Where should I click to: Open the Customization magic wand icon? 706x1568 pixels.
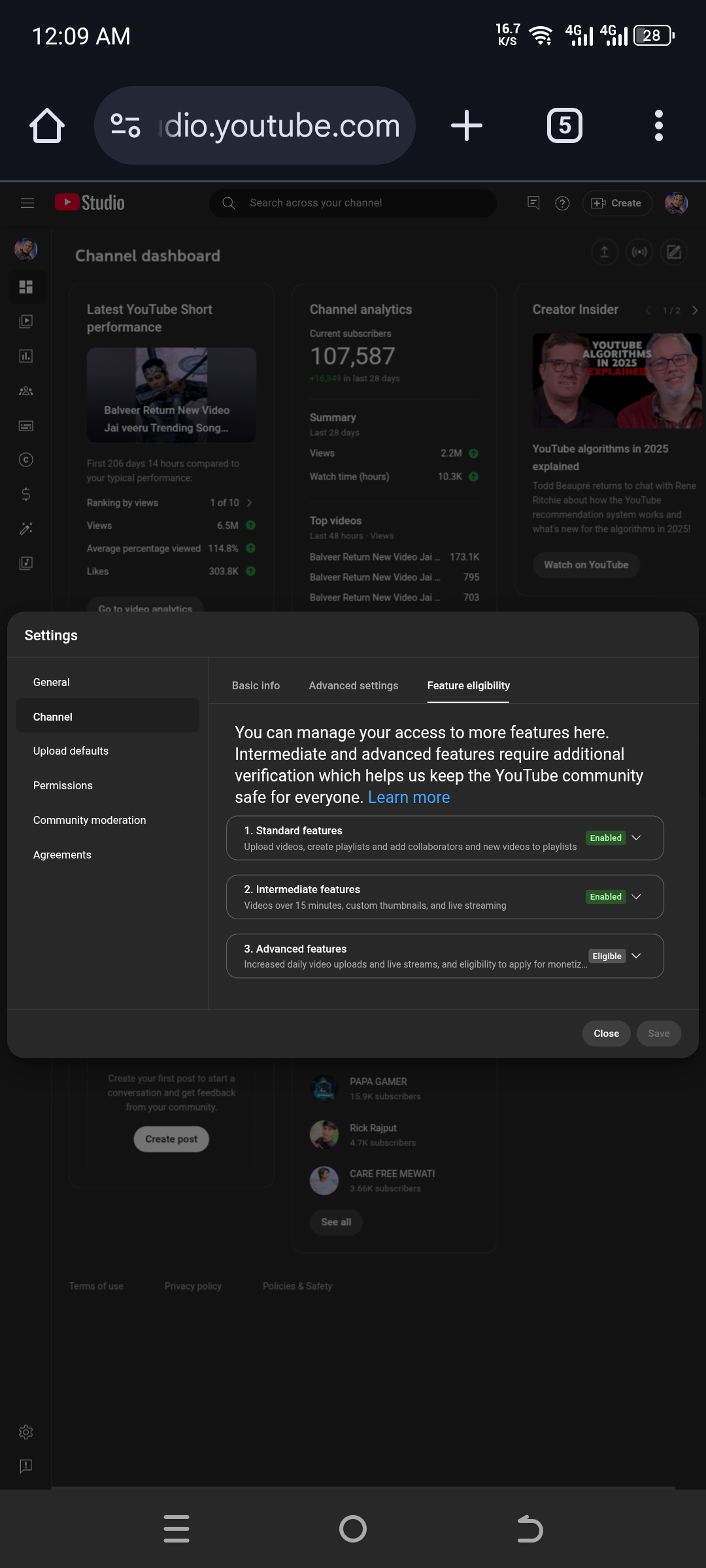click(x=26, y=529)
